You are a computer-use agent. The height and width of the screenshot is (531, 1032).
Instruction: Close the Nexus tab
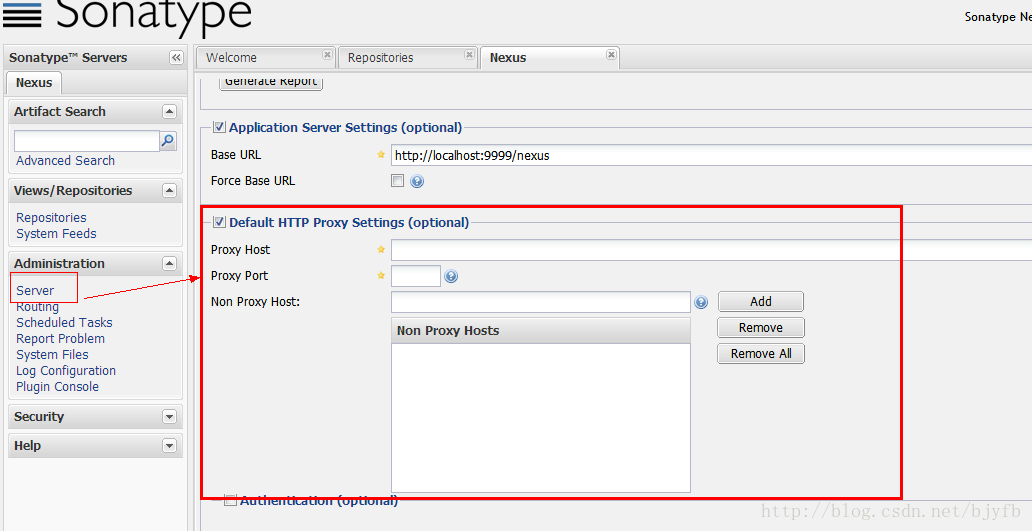coord(611,55)
